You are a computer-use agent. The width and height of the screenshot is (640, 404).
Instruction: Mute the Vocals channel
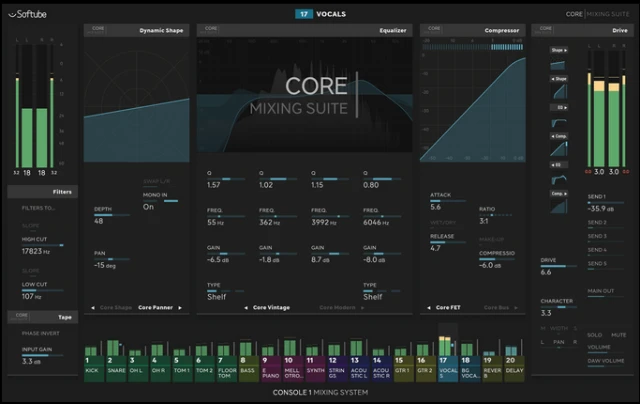pos(618,335)
